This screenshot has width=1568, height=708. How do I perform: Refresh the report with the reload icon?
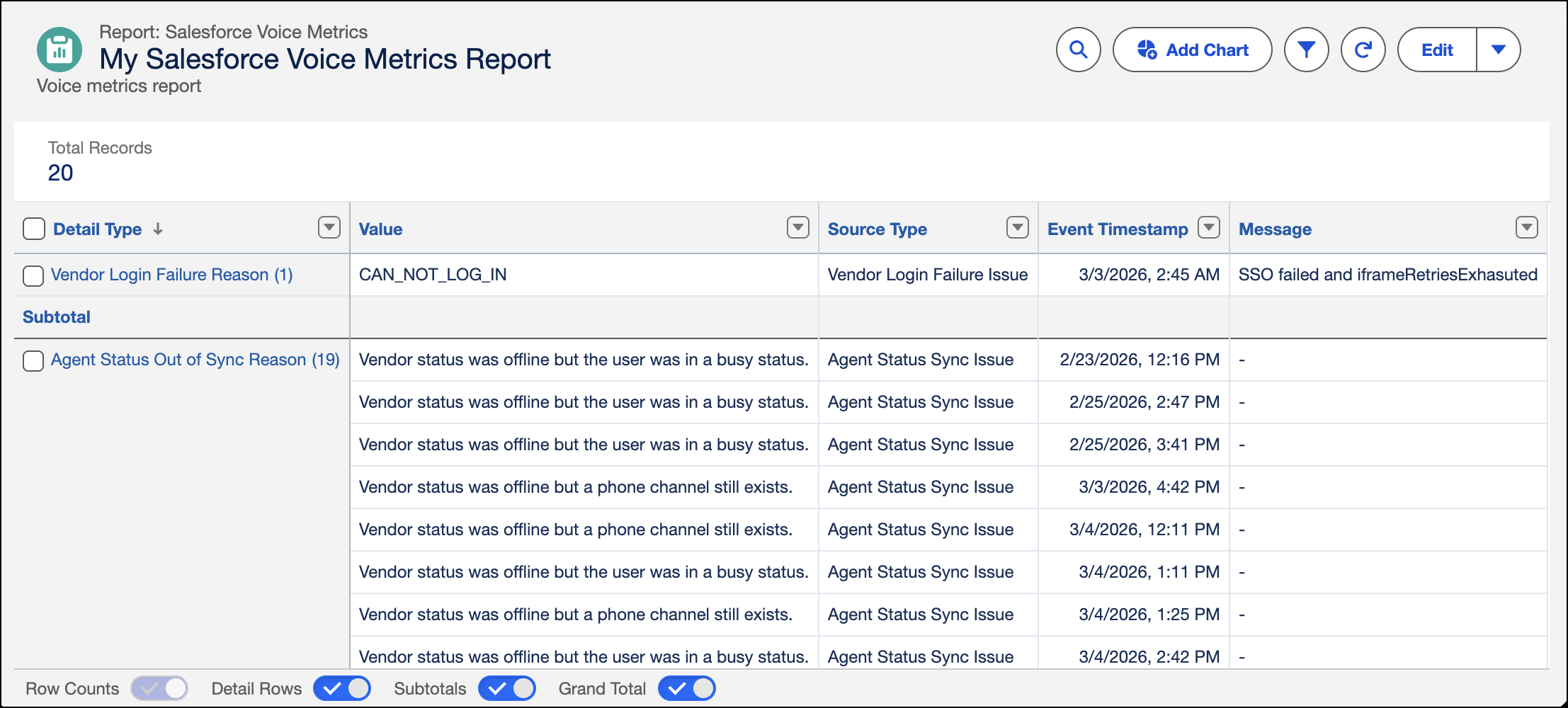1363,50
